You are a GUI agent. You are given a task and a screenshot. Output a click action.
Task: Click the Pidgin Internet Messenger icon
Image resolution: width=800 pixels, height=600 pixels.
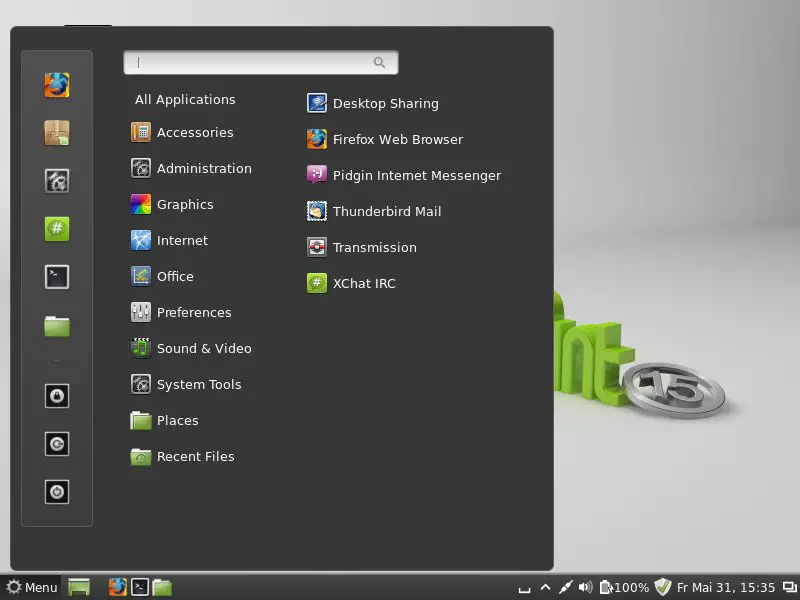pyautogui.click(x=316, y=175)
